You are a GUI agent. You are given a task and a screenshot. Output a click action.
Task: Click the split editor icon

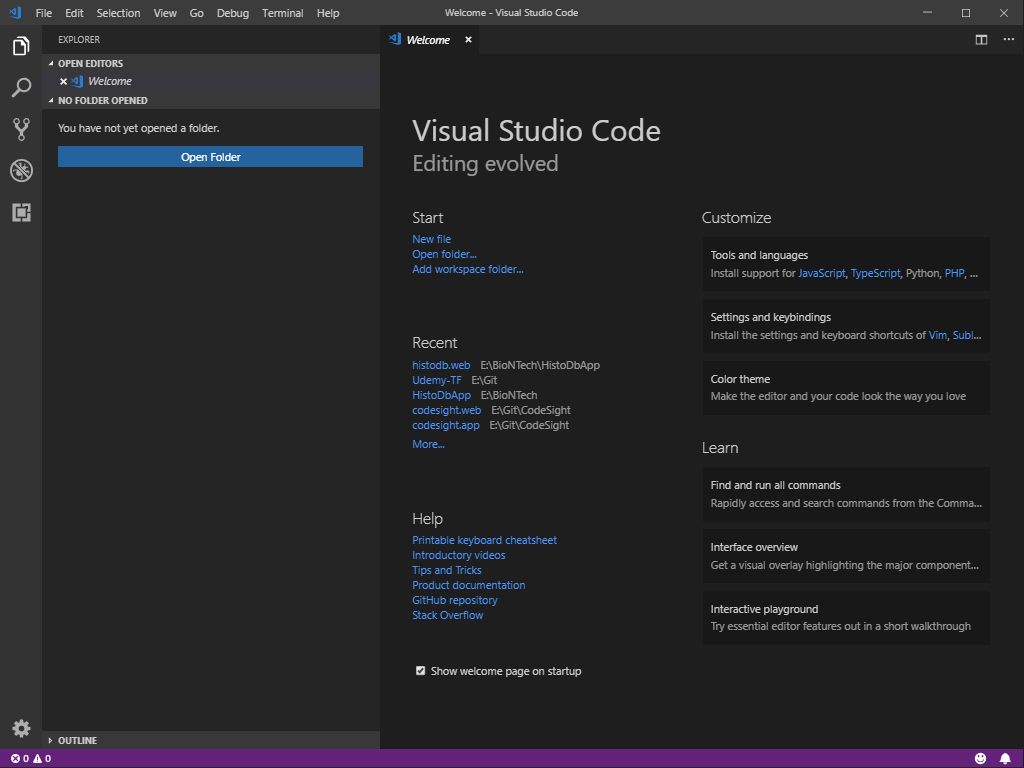[x=981, y=40]
